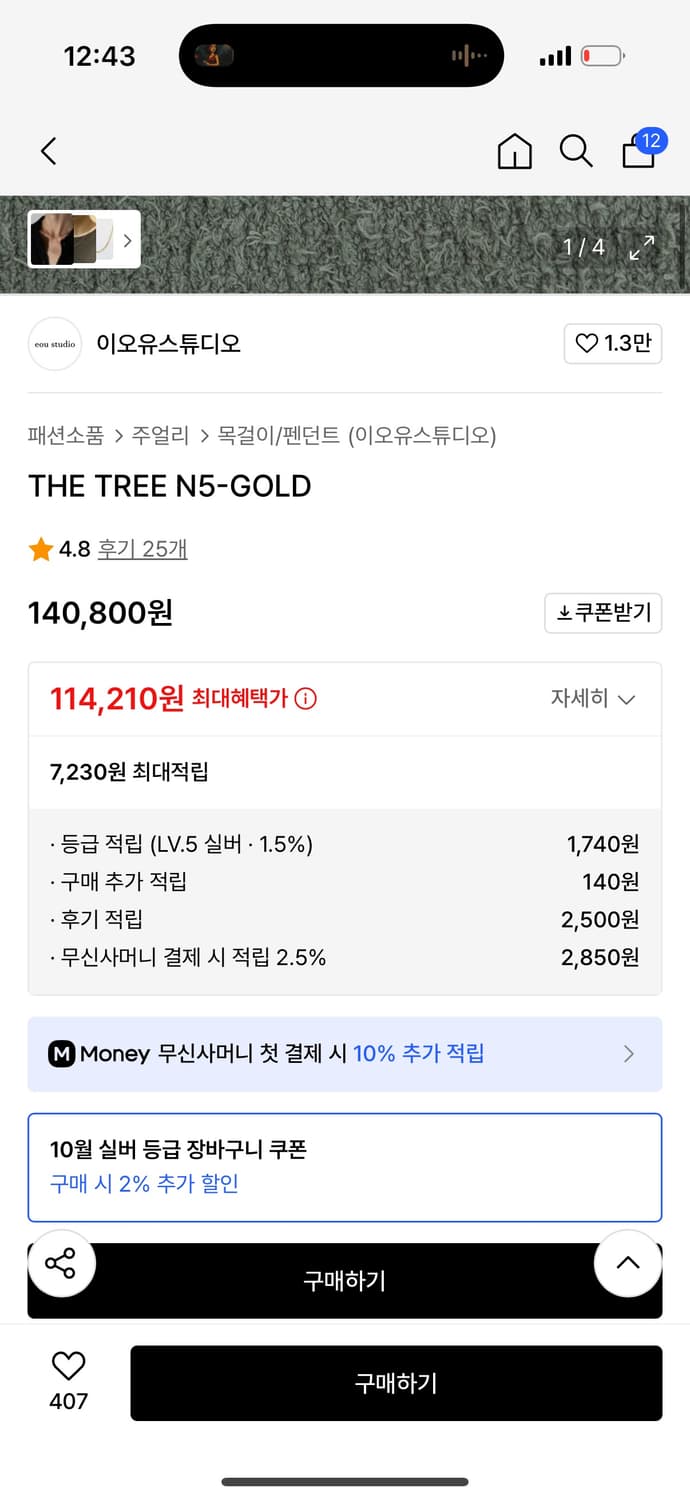Expand the product image thumbnail strip
Screen dimensions: 690x1500
click(84, 240)
